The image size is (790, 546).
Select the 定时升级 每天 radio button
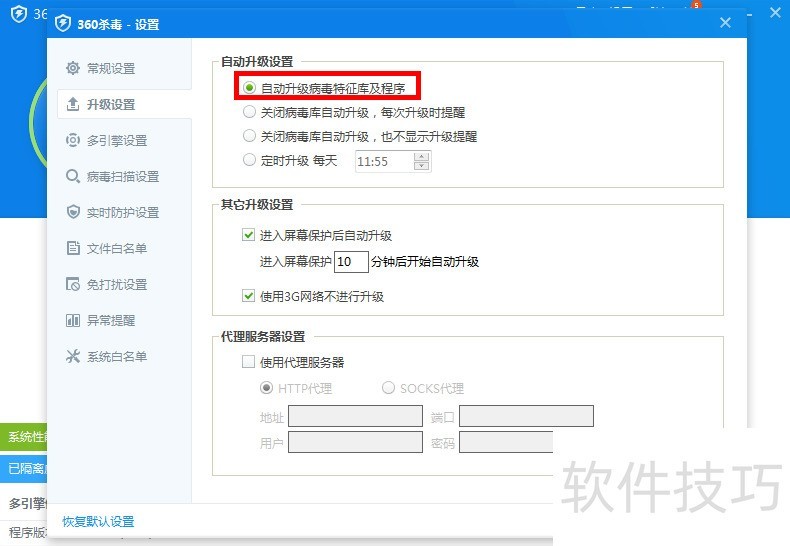coord(249,160)
